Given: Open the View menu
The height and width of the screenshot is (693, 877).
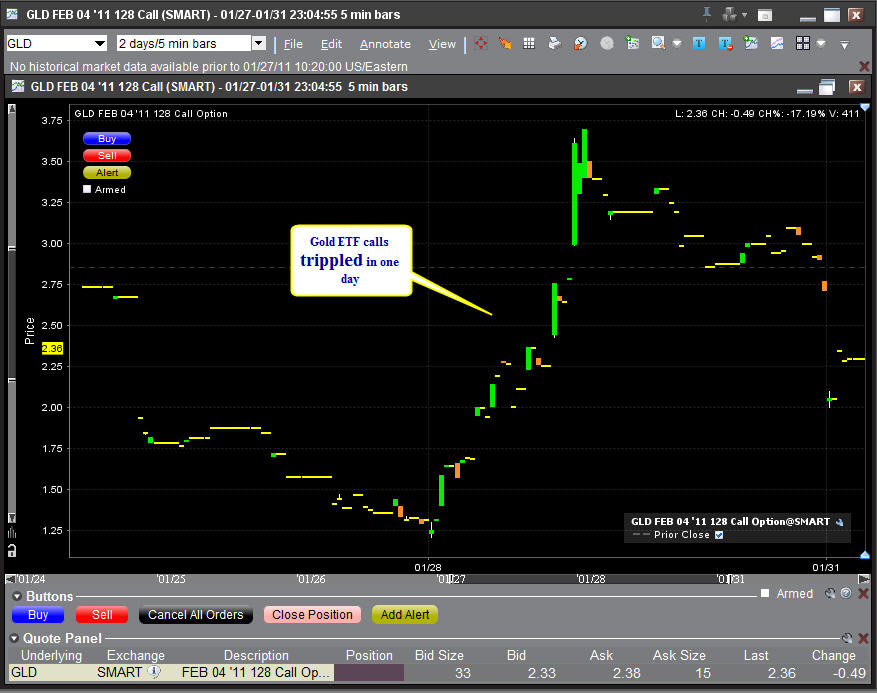Looking at the screenshot, I should click(442, 44).
